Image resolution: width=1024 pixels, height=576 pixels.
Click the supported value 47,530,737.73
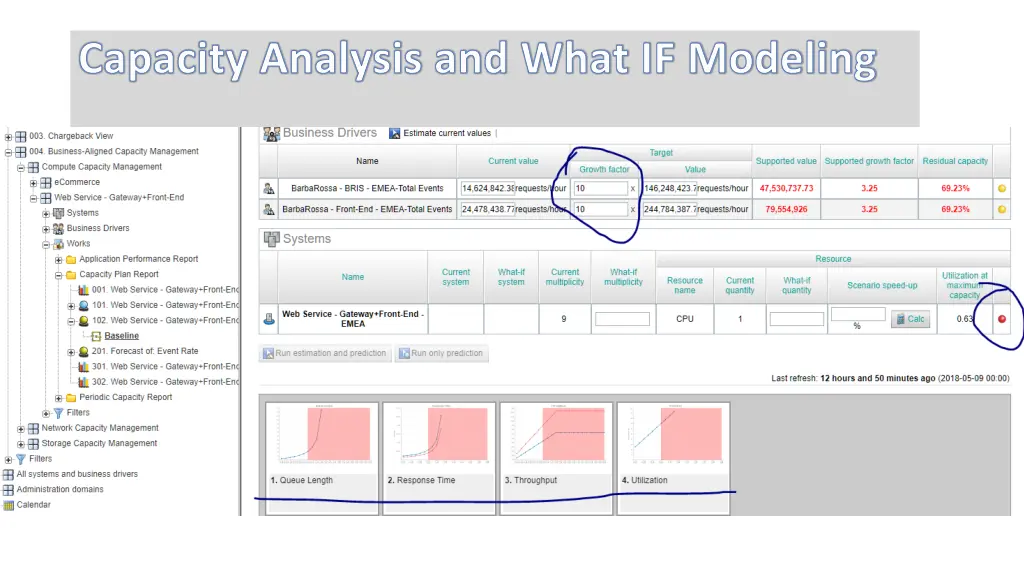point(786,188)
